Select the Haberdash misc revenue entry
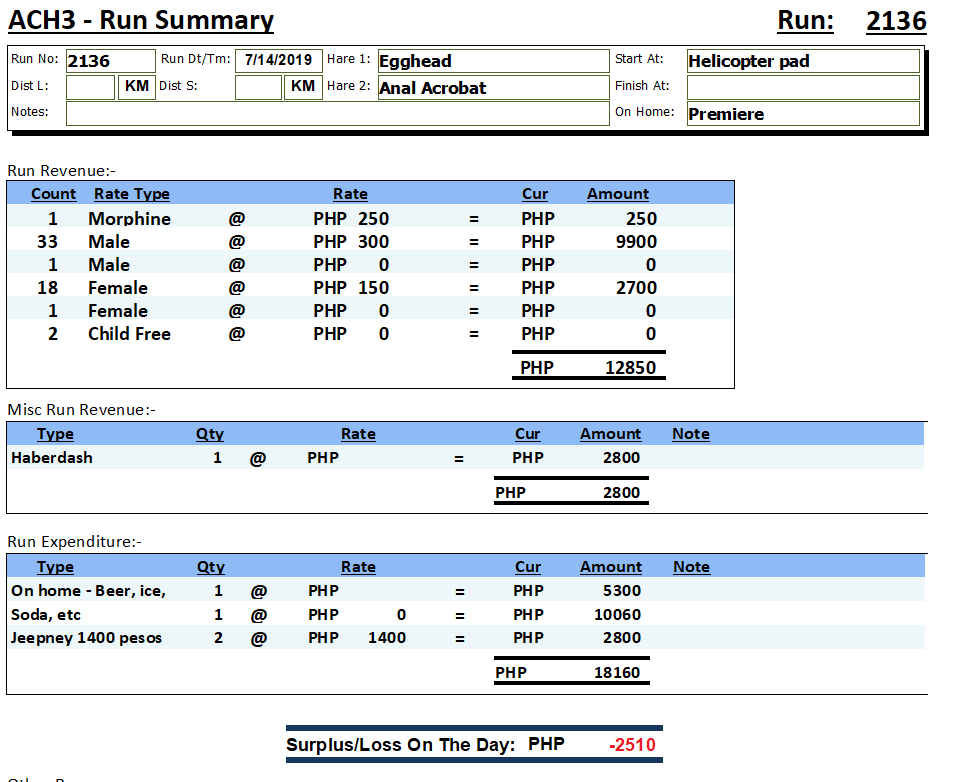Image resolution: width=959 pixels, height=782 pixels. (52, 458)
